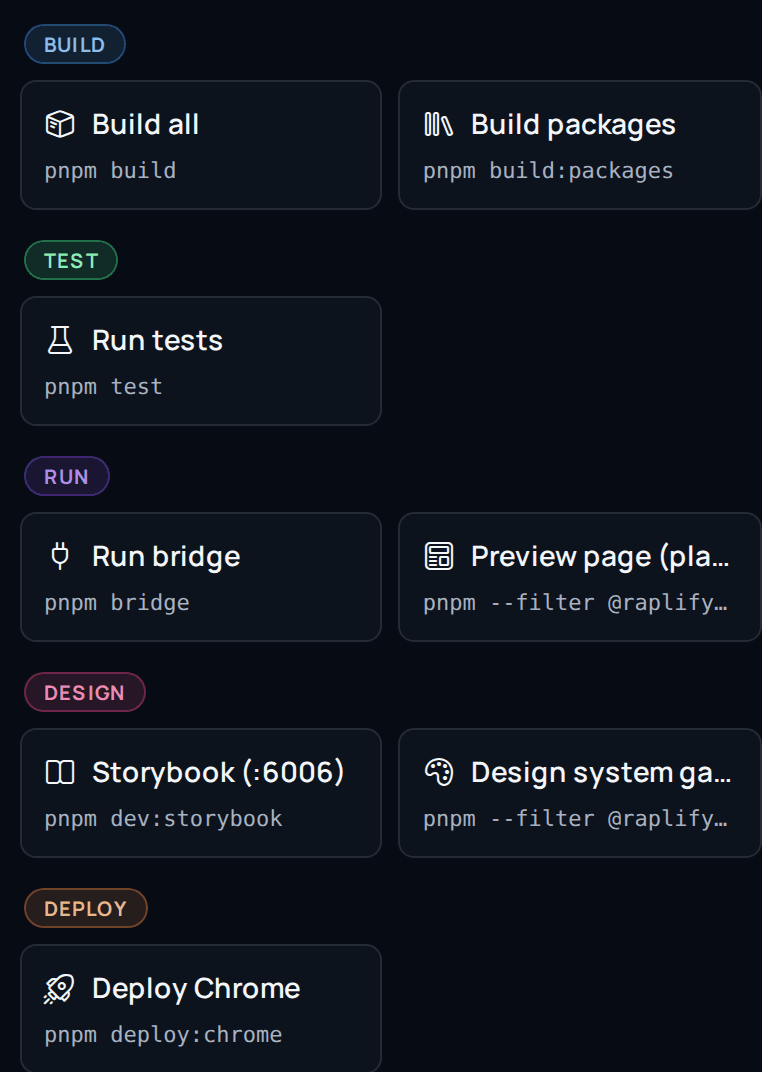
Task: Click the rocket icon for Deploy Chrome
Action: 59,989
